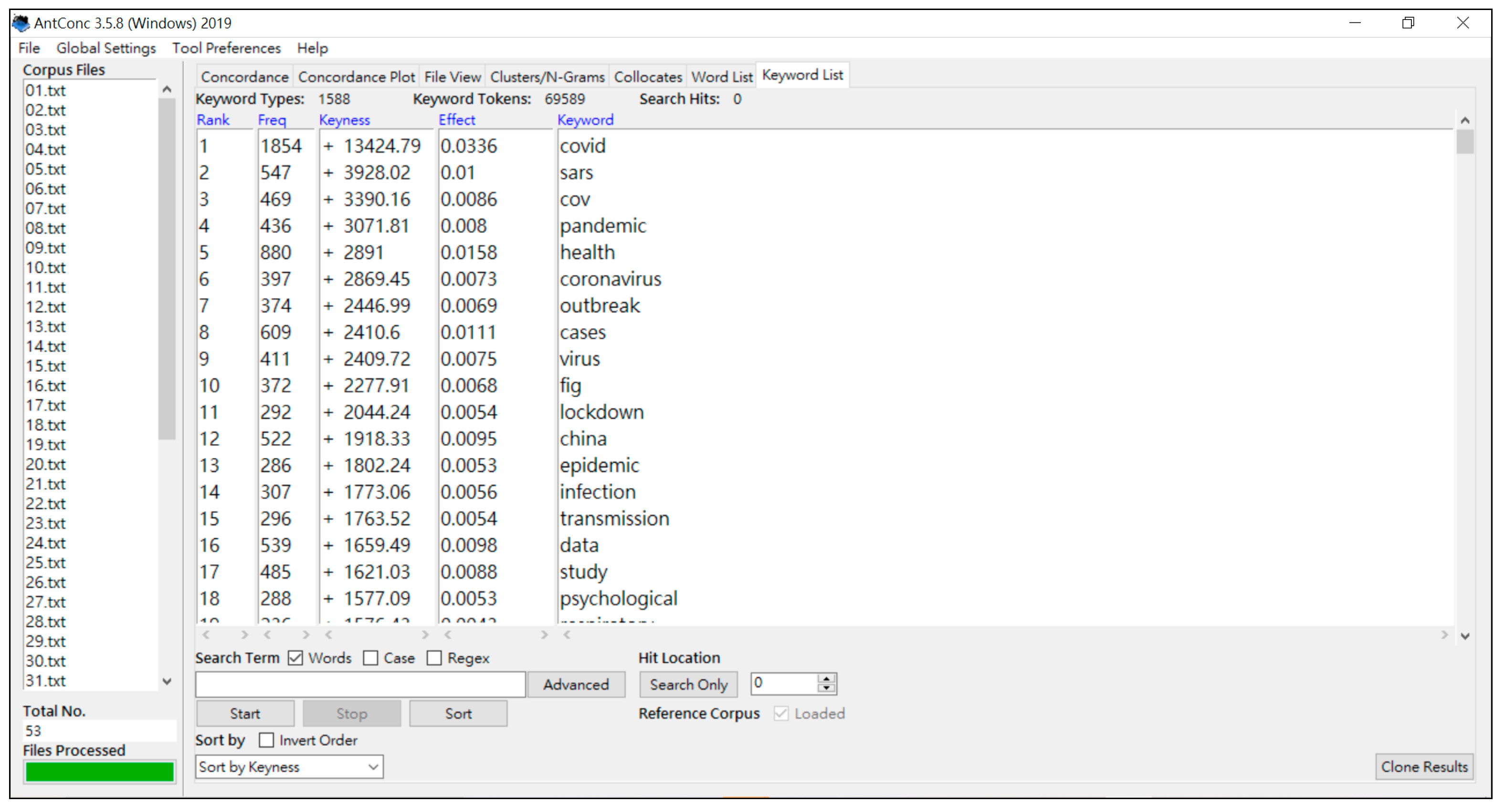Click Rank column left scroll arrow

[206, 635]
